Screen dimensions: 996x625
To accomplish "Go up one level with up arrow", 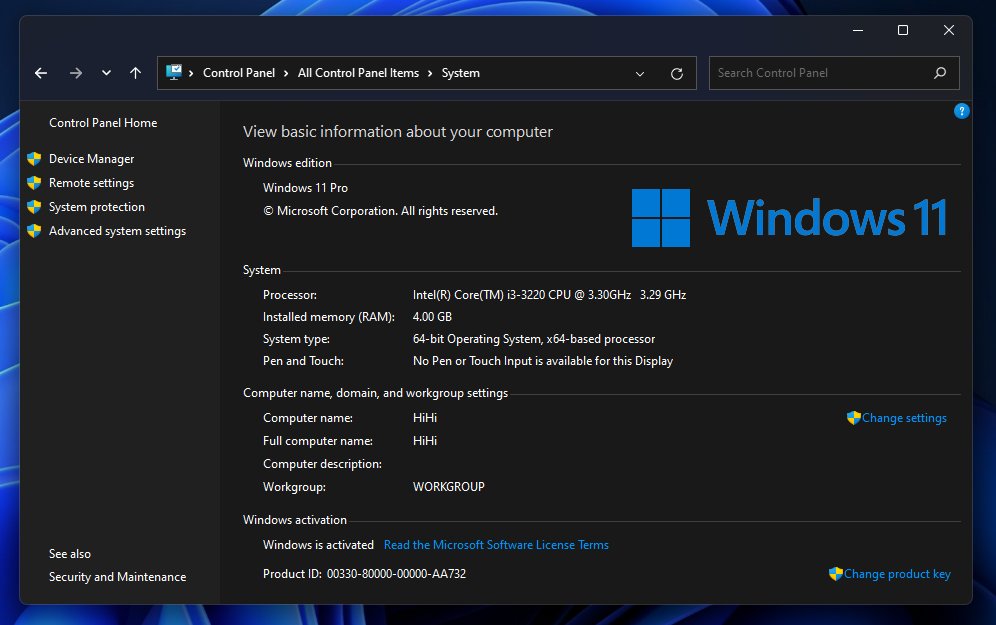I will coord(136,73).
